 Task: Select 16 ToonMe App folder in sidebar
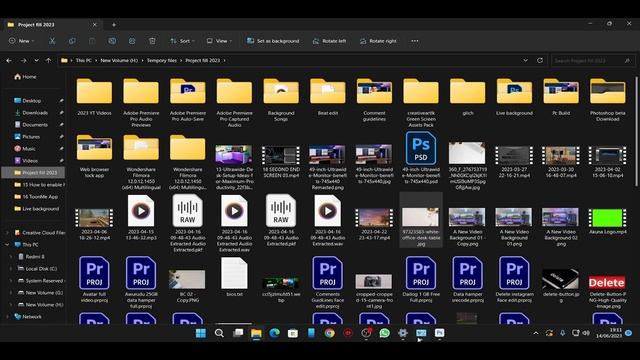click(36, 197)
